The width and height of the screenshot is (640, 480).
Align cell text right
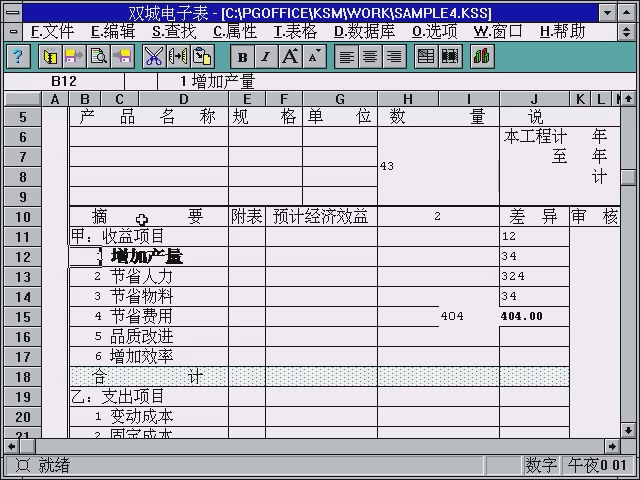coord(394,56)
